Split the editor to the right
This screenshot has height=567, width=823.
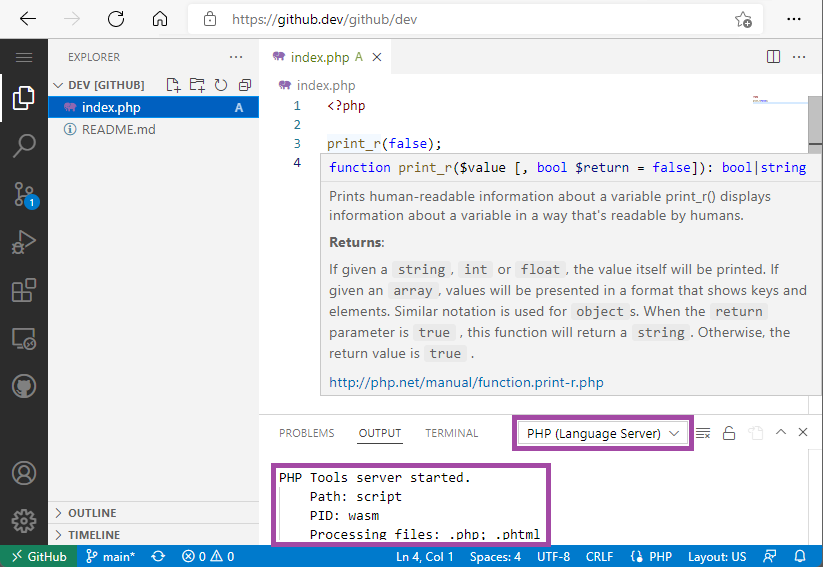pos(773,57)
